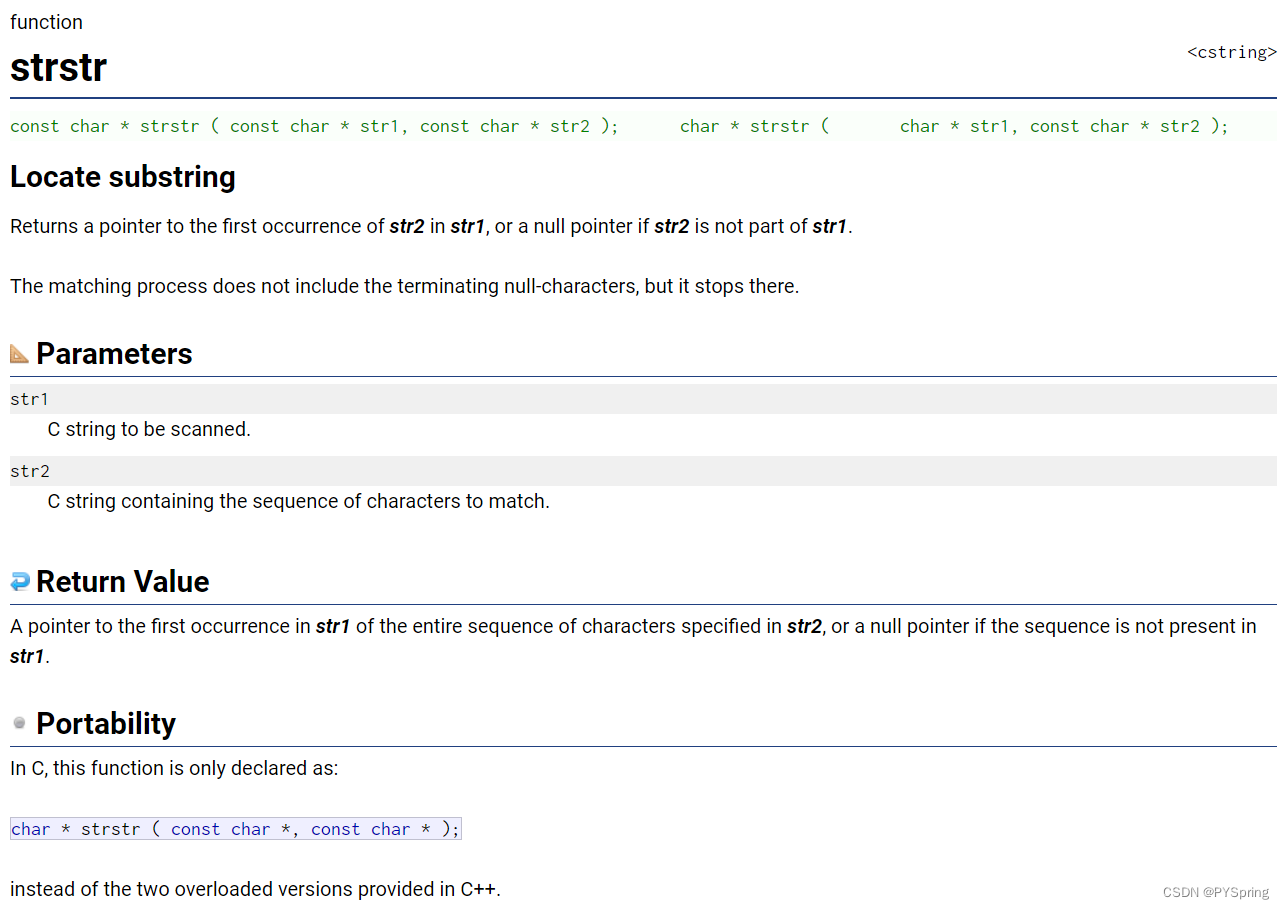Click 'The matching process does not include' sentence
This screenshot has width=1284, height=909.
coord(405,286)
